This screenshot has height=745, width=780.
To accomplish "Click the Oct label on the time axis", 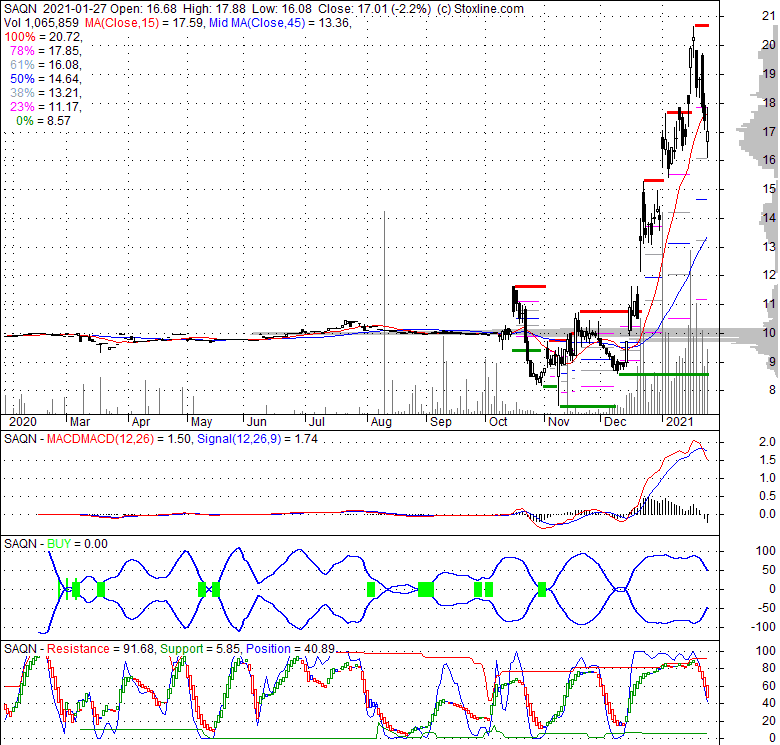I will click(x=498, y=422).
